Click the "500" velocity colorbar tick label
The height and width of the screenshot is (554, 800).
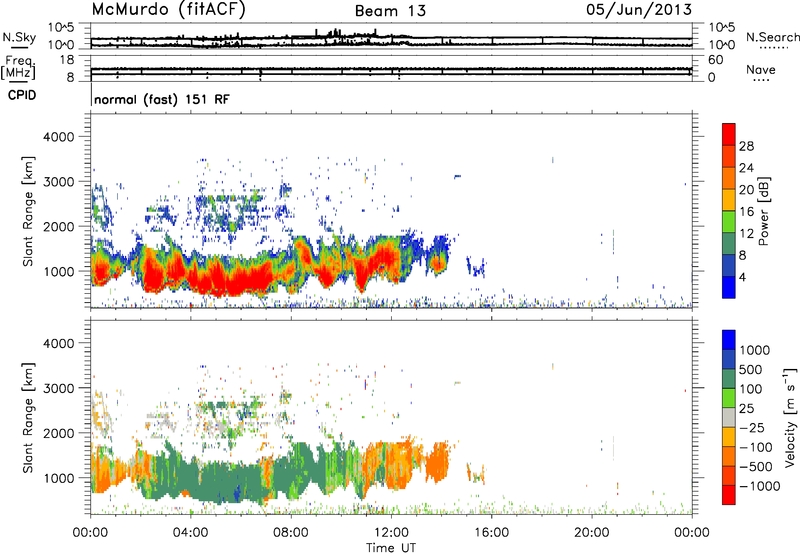click(751, 369)
